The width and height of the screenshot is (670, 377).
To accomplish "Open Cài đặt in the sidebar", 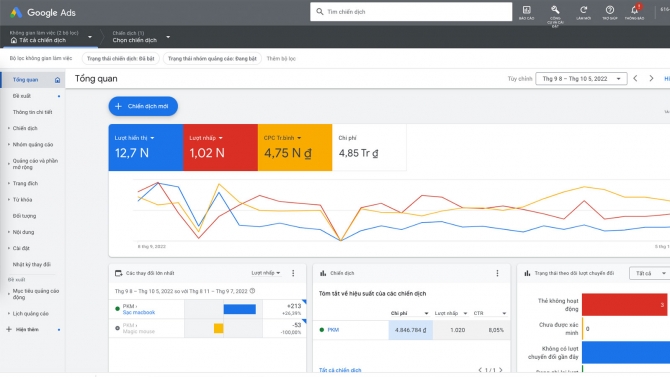I will pos(21,248).
